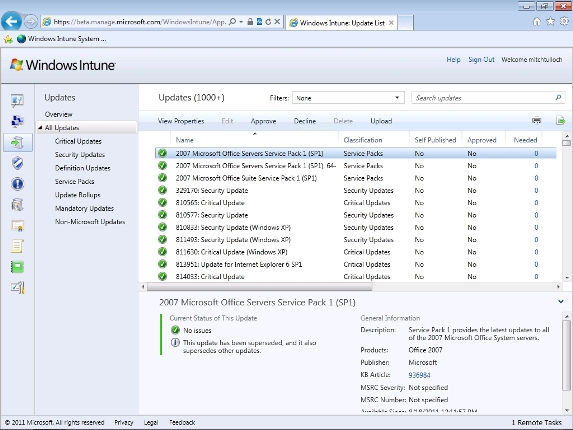Open Endpoint Protection shield icon in sidebar
Screen dimensions: 573x430
coord(17,163)
